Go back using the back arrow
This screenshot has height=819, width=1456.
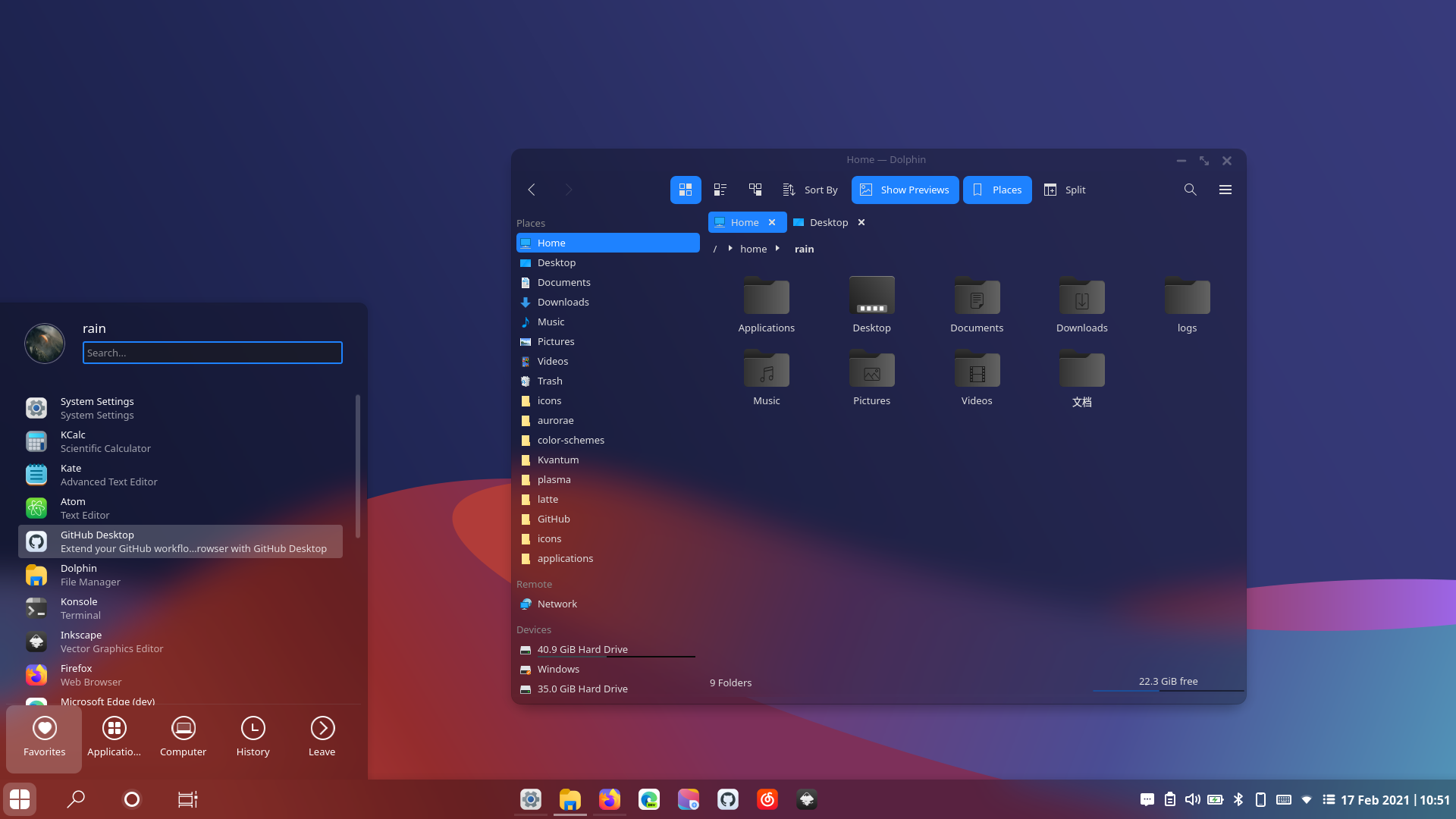point(532,190)
